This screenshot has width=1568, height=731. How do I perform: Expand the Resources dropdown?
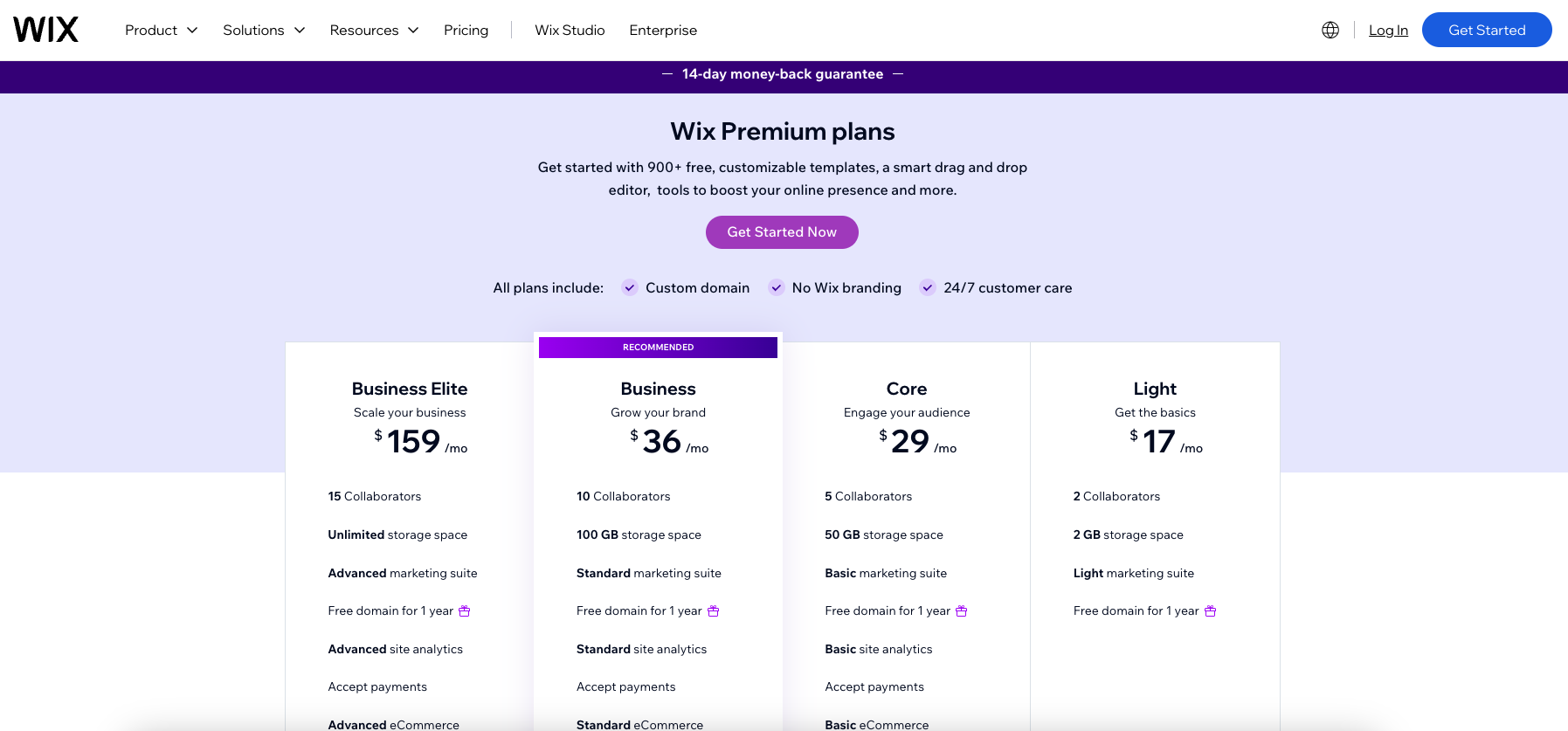[374, 30]
